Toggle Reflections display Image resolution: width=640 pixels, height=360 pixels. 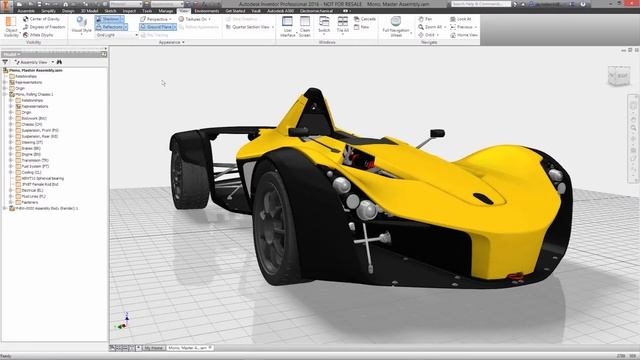coord(109,27)
